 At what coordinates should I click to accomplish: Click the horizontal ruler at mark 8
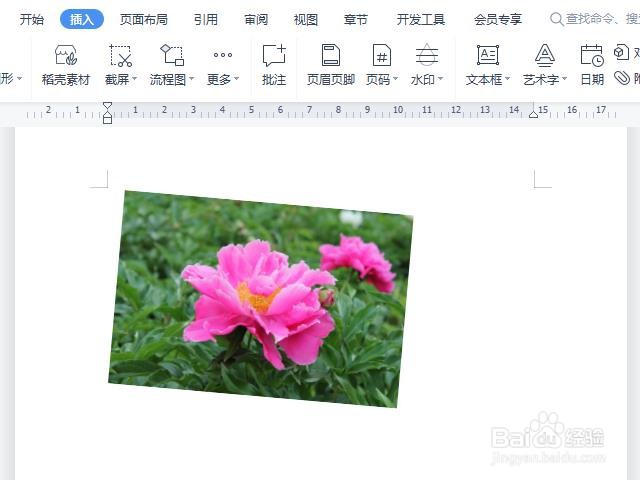pyautogui.click(x=338, y=110)
